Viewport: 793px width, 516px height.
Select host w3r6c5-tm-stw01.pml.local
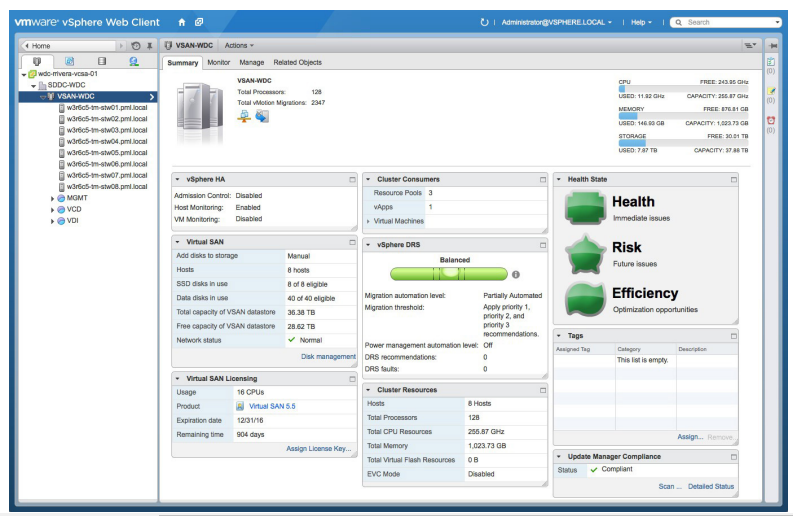pos(107,108)
